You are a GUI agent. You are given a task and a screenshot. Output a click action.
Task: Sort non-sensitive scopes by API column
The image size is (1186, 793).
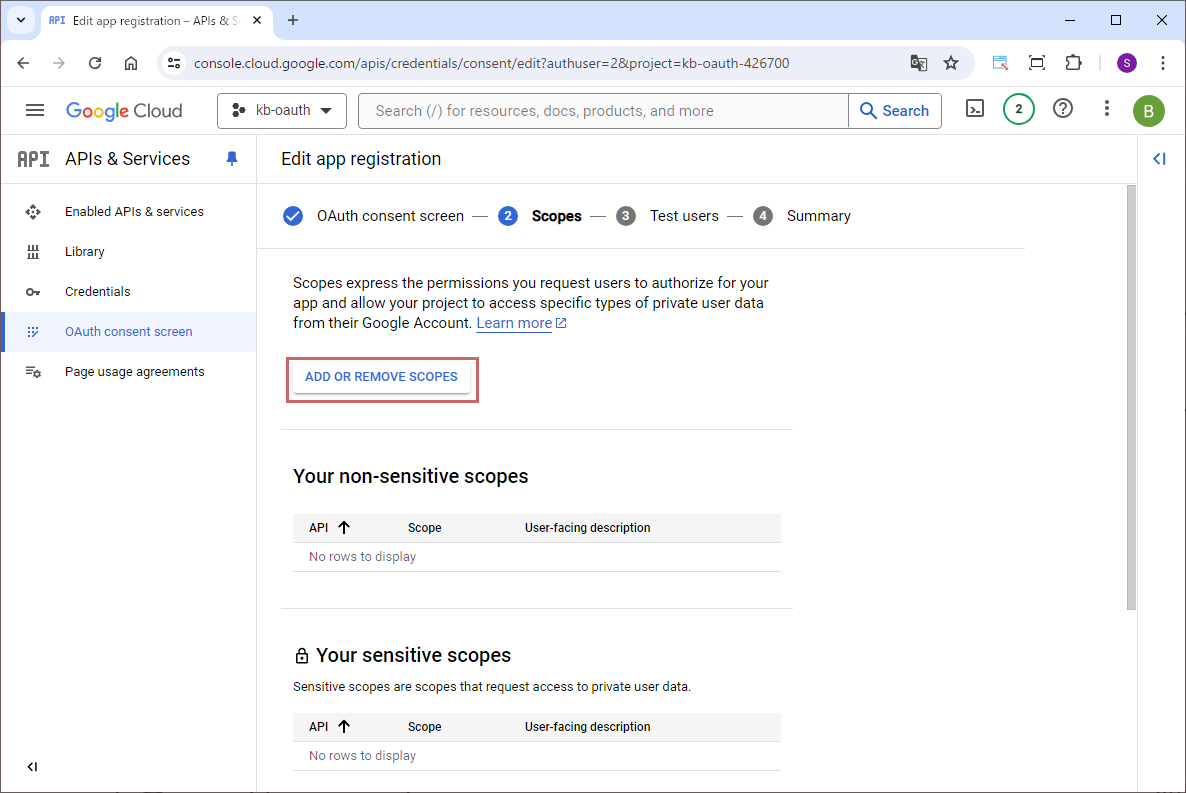[330, 528]
